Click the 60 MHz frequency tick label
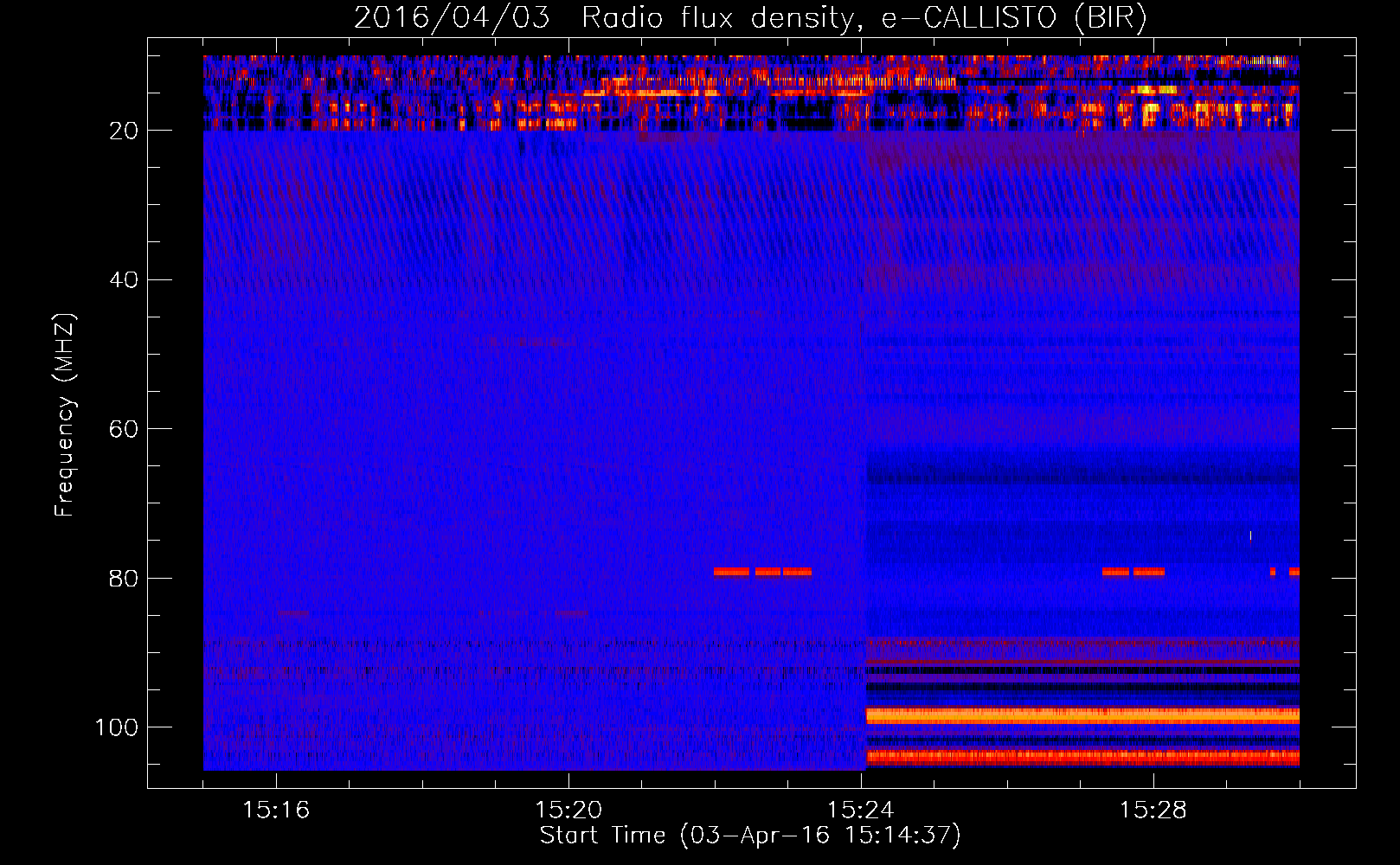1400x865 pixels. [125, 429]
